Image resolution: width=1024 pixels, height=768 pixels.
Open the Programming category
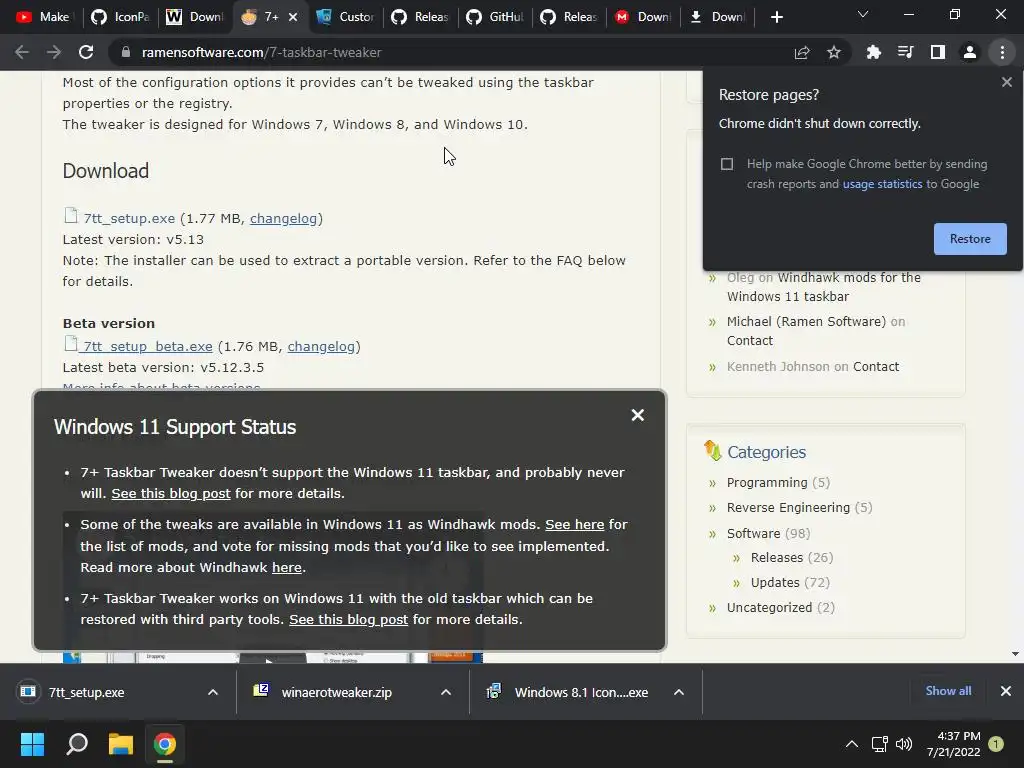[767, 483]
